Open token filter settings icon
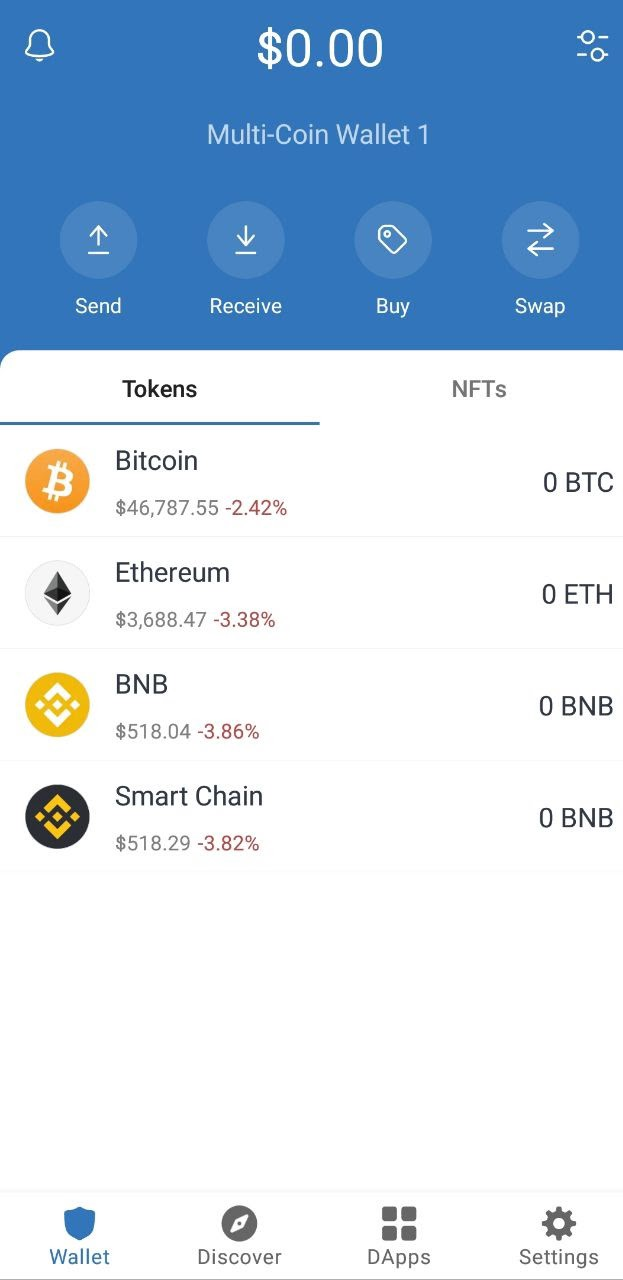The image size is (623, 1280). click(592, 46)
